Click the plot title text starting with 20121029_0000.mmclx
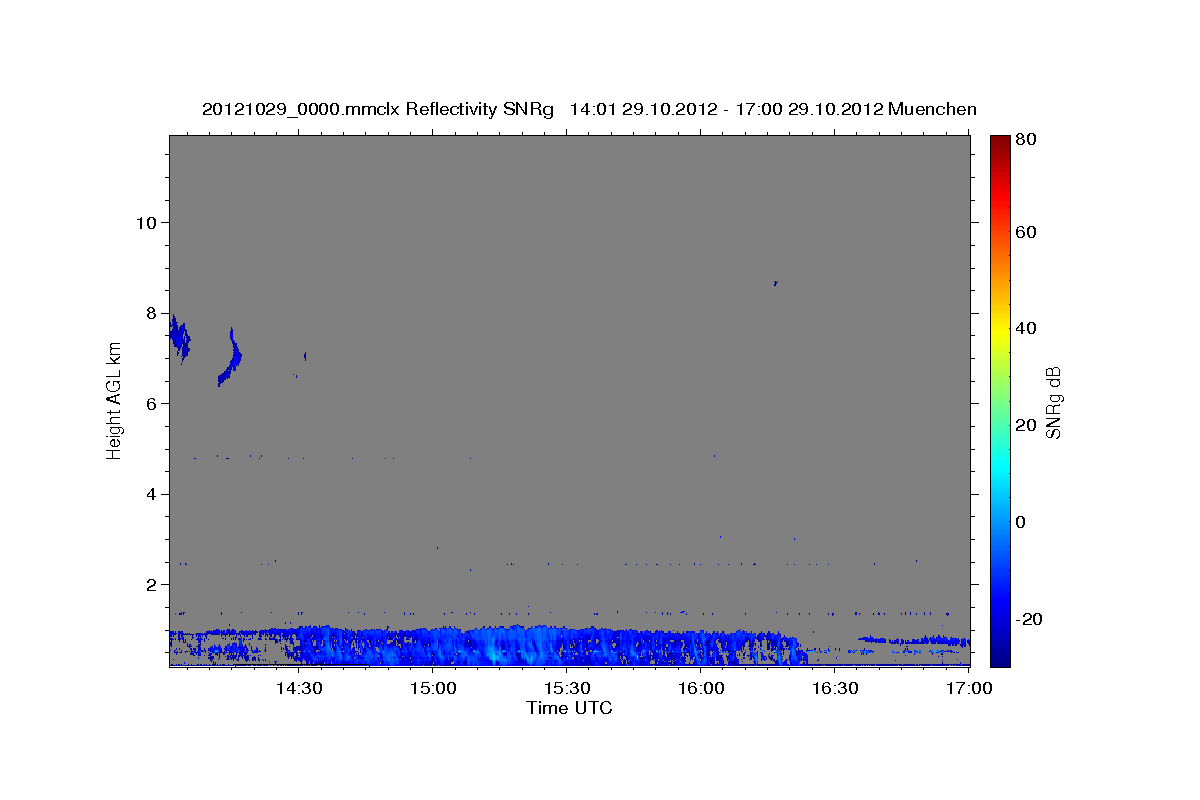1200x800 pixels. [590, 109]
